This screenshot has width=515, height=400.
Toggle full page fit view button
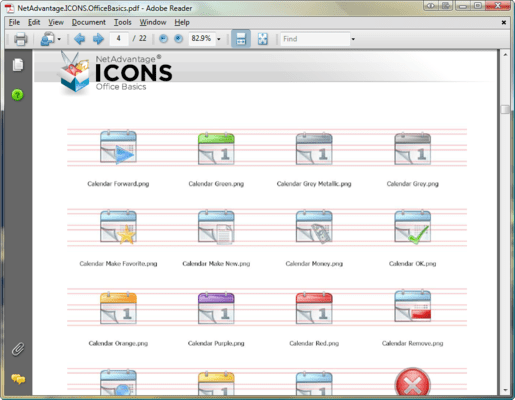[x=263, y=39]
